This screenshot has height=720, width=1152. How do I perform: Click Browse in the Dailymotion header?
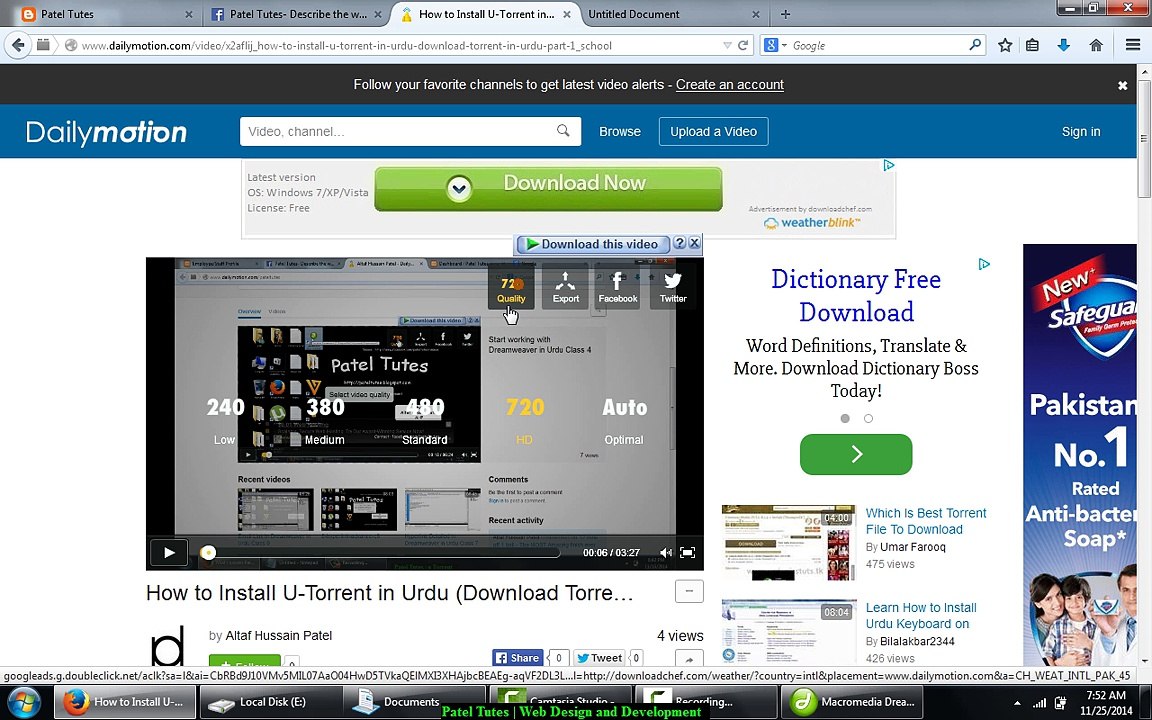coord(619,132)
